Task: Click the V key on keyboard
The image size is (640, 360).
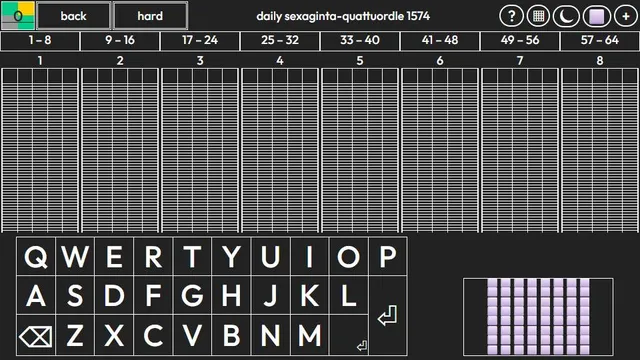Action: click(x=192, y=336)
